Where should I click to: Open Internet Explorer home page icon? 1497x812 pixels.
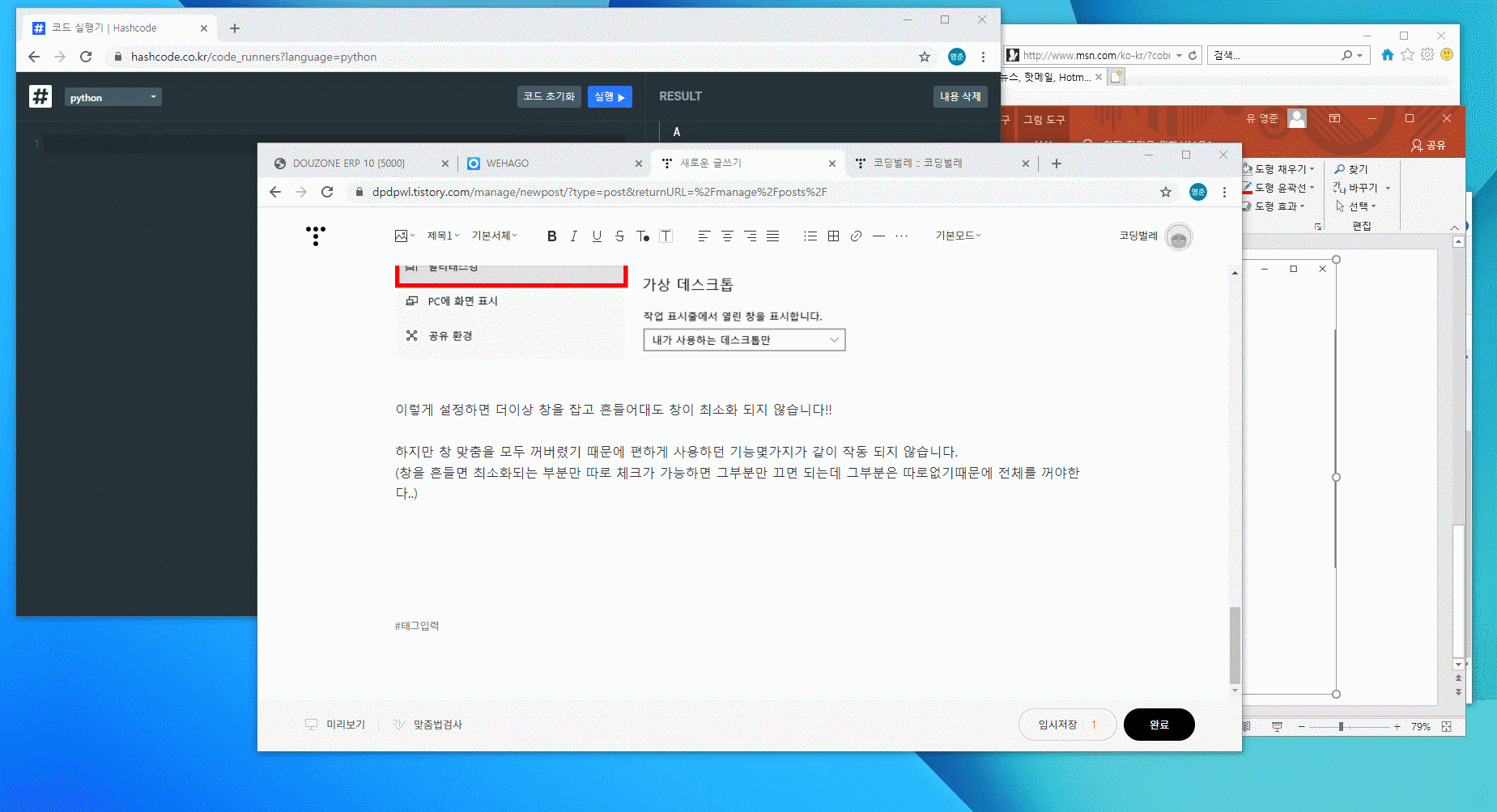(1388, 54)
